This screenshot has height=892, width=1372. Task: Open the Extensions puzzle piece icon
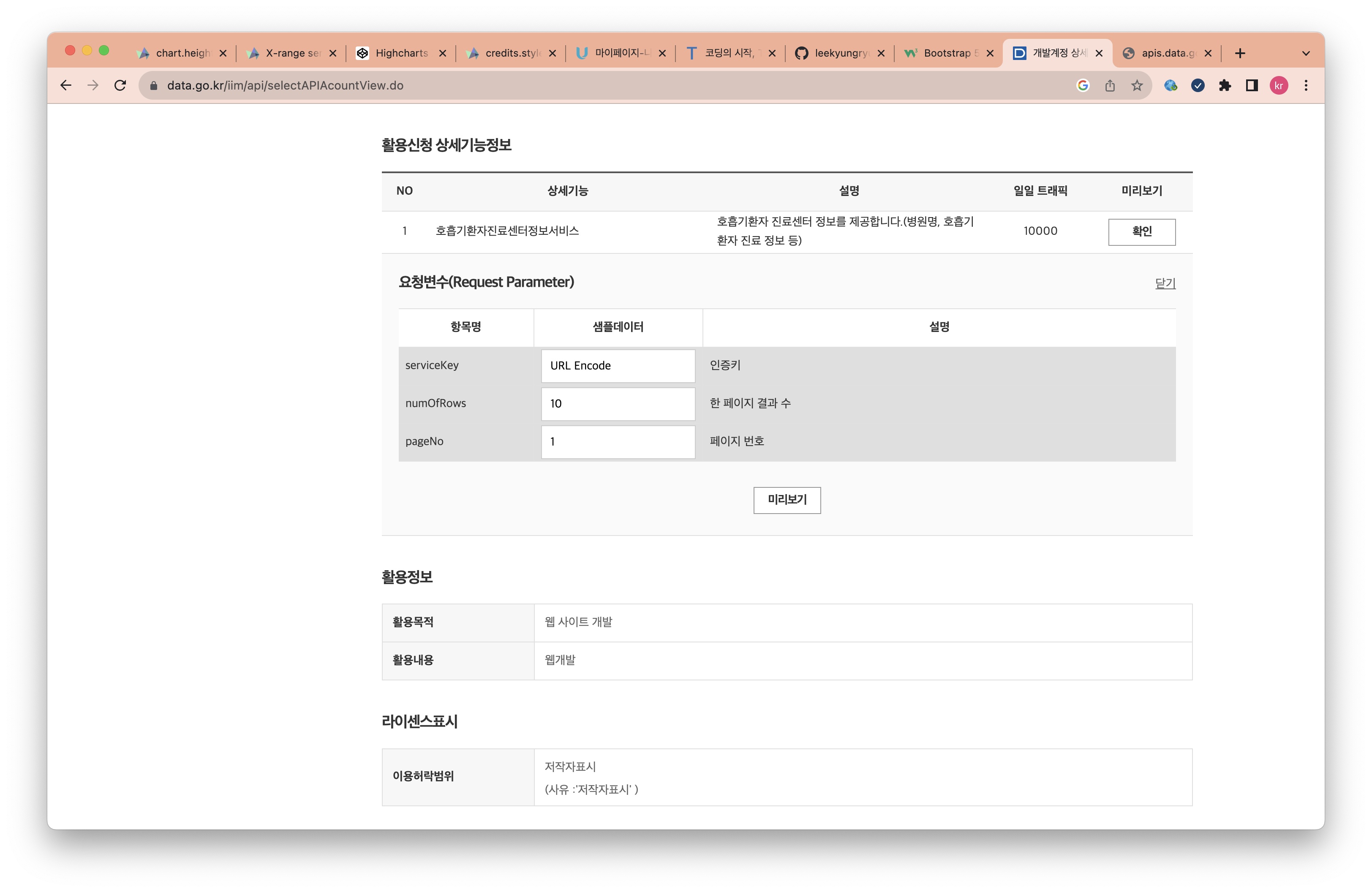coord(1225,85)
